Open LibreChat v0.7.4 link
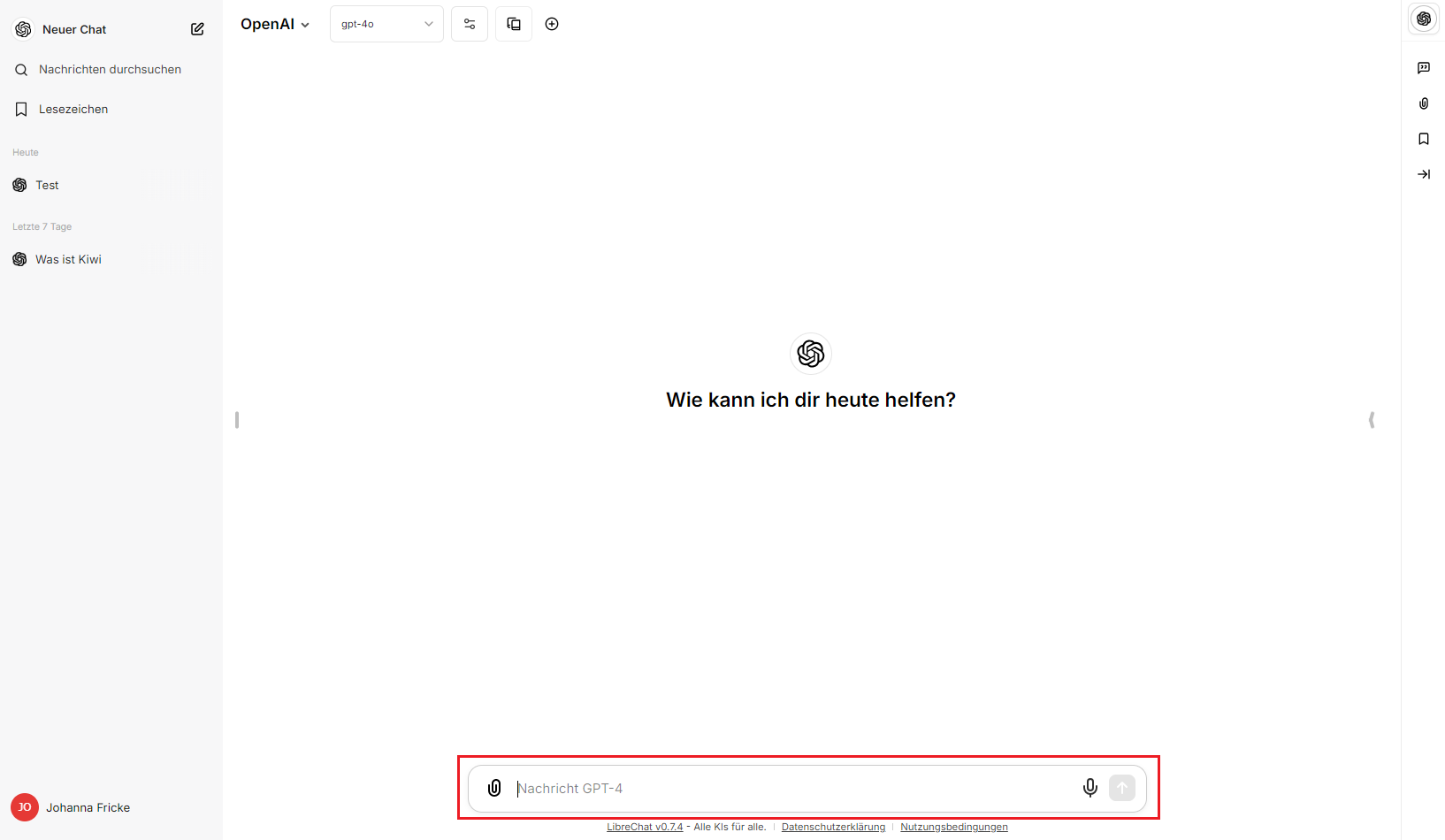1445x840 pixels. (645, 827)
